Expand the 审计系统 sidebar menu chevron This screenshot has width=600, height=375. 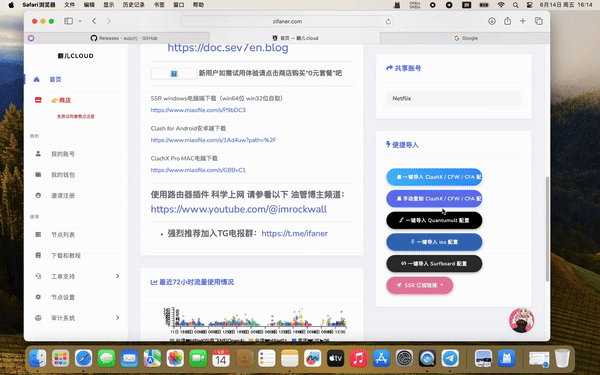(x=117, y=318)
